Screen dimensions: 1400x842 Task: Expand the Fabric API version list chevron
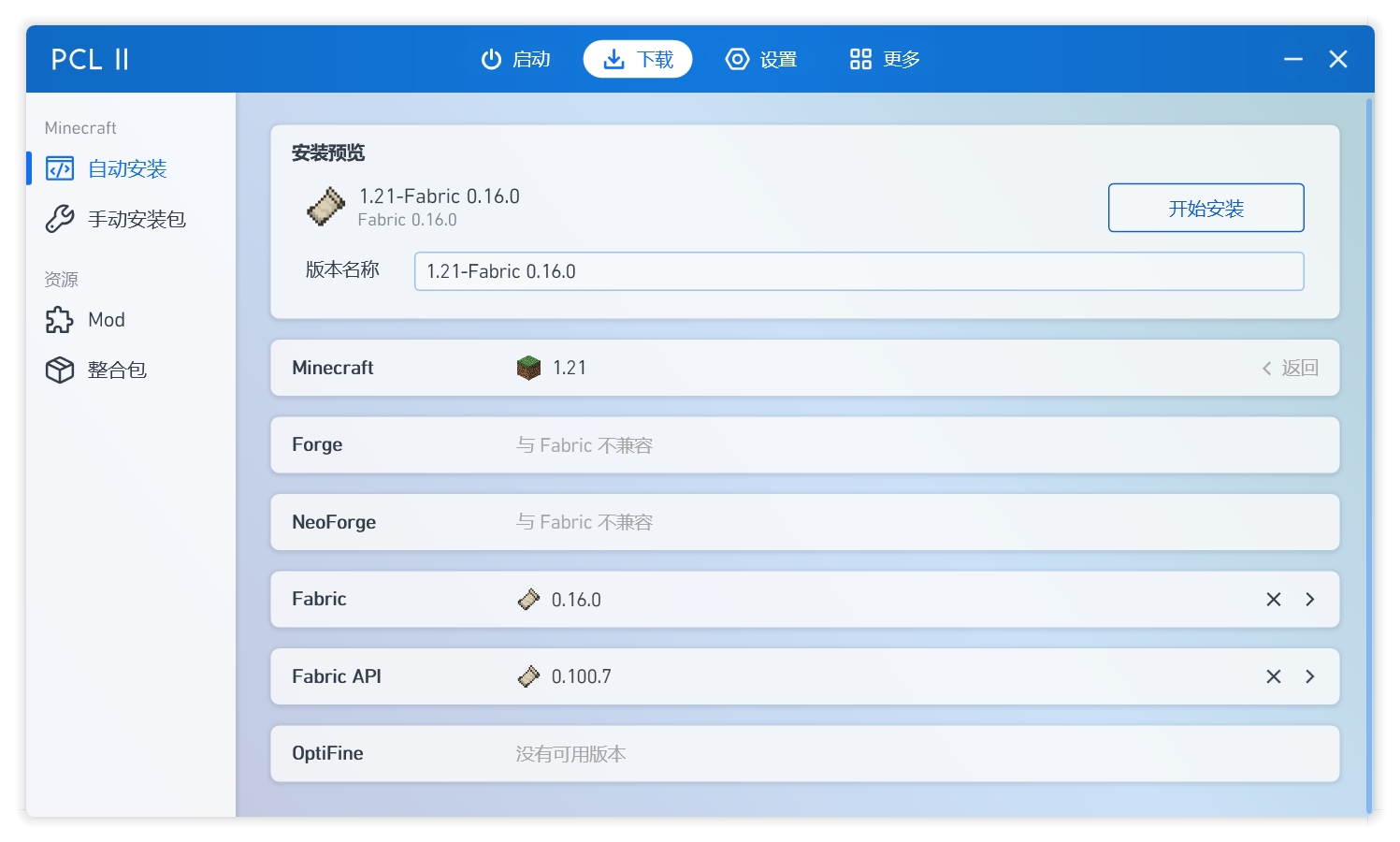[x=1309, y=676]
